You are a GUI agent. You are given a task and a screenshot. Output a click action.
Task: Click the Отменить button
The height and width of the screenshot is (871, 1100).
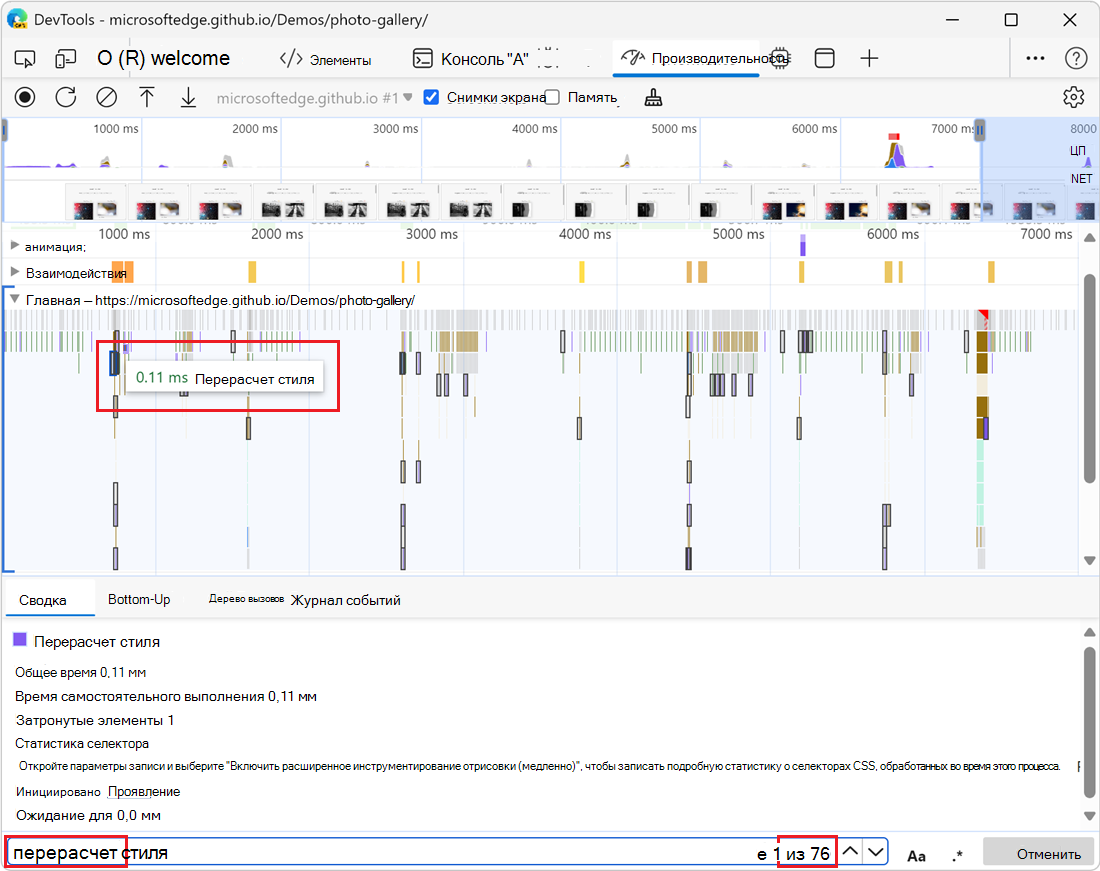(1039, 853)
